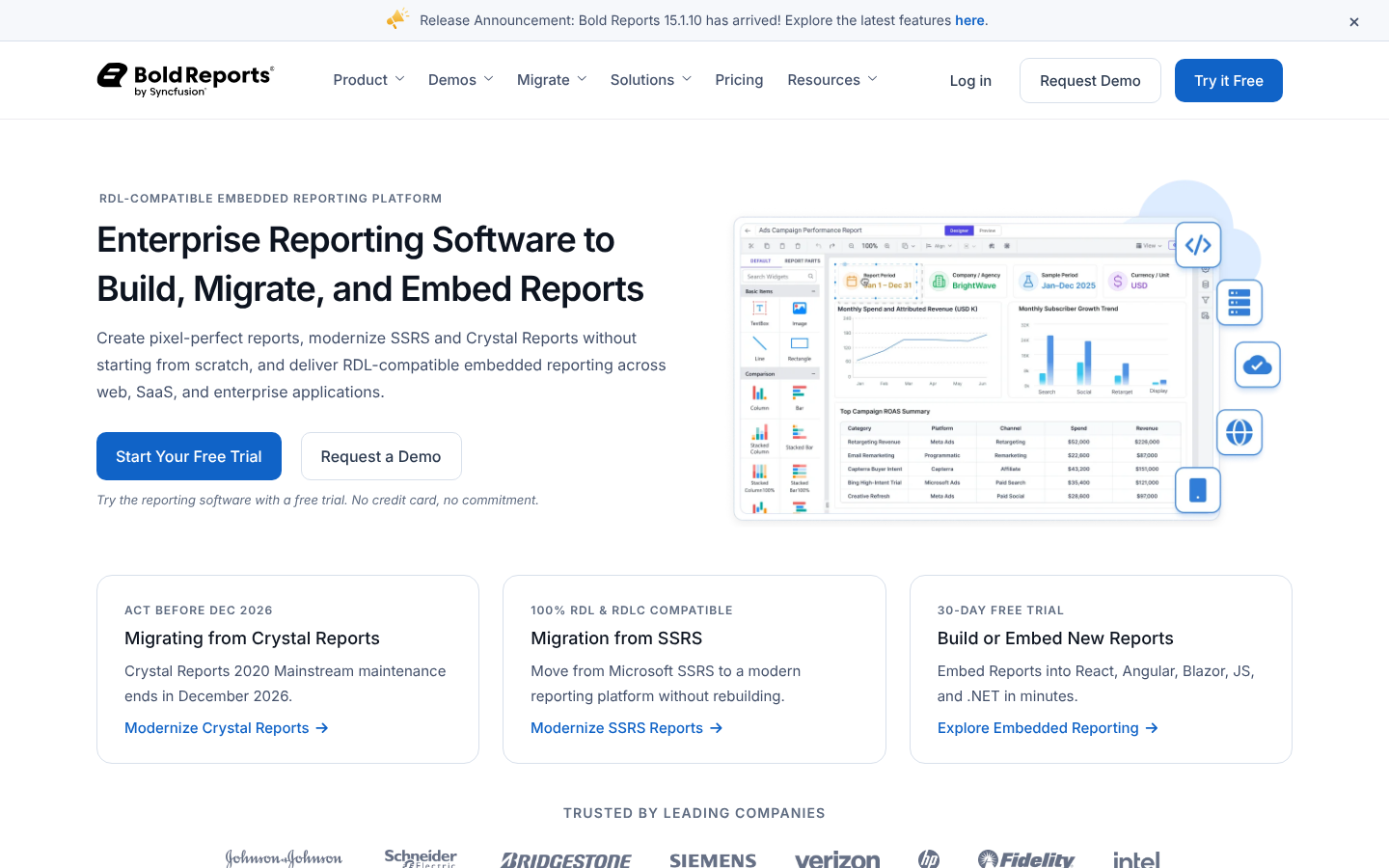Click the cloud checkmark icon on hero image
The width and height of the screenshot is (1389, 868).
point(1257,365)
